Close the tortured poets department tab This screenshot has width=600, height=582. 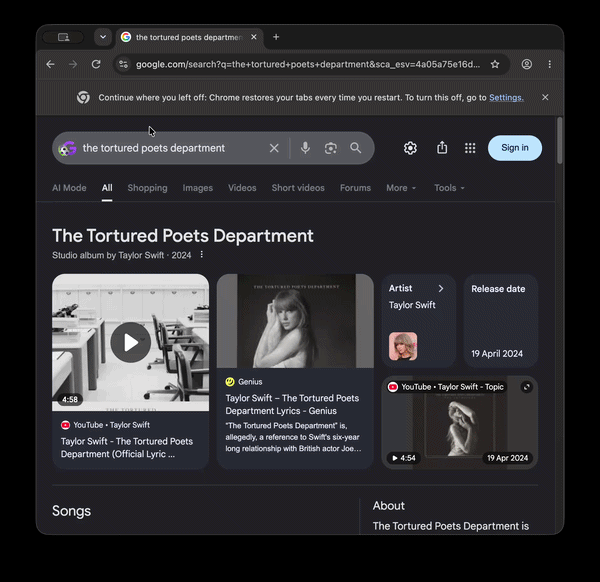(254, 37)
